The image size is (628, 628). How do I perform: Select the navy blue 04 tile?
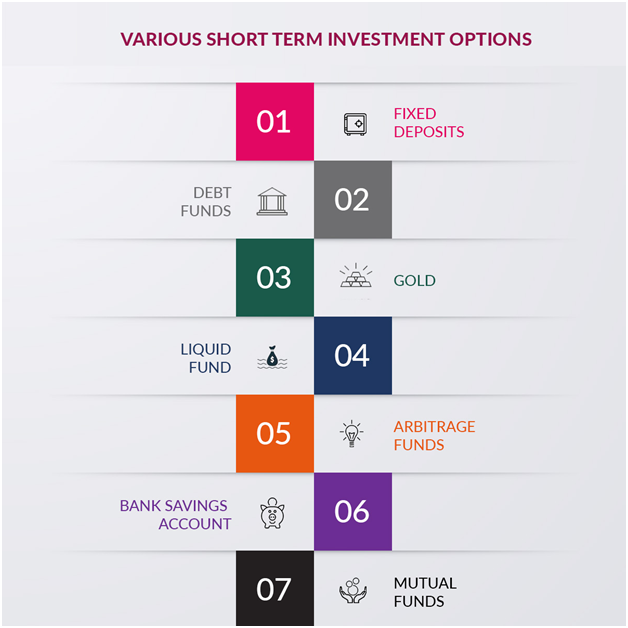(353, 356)
